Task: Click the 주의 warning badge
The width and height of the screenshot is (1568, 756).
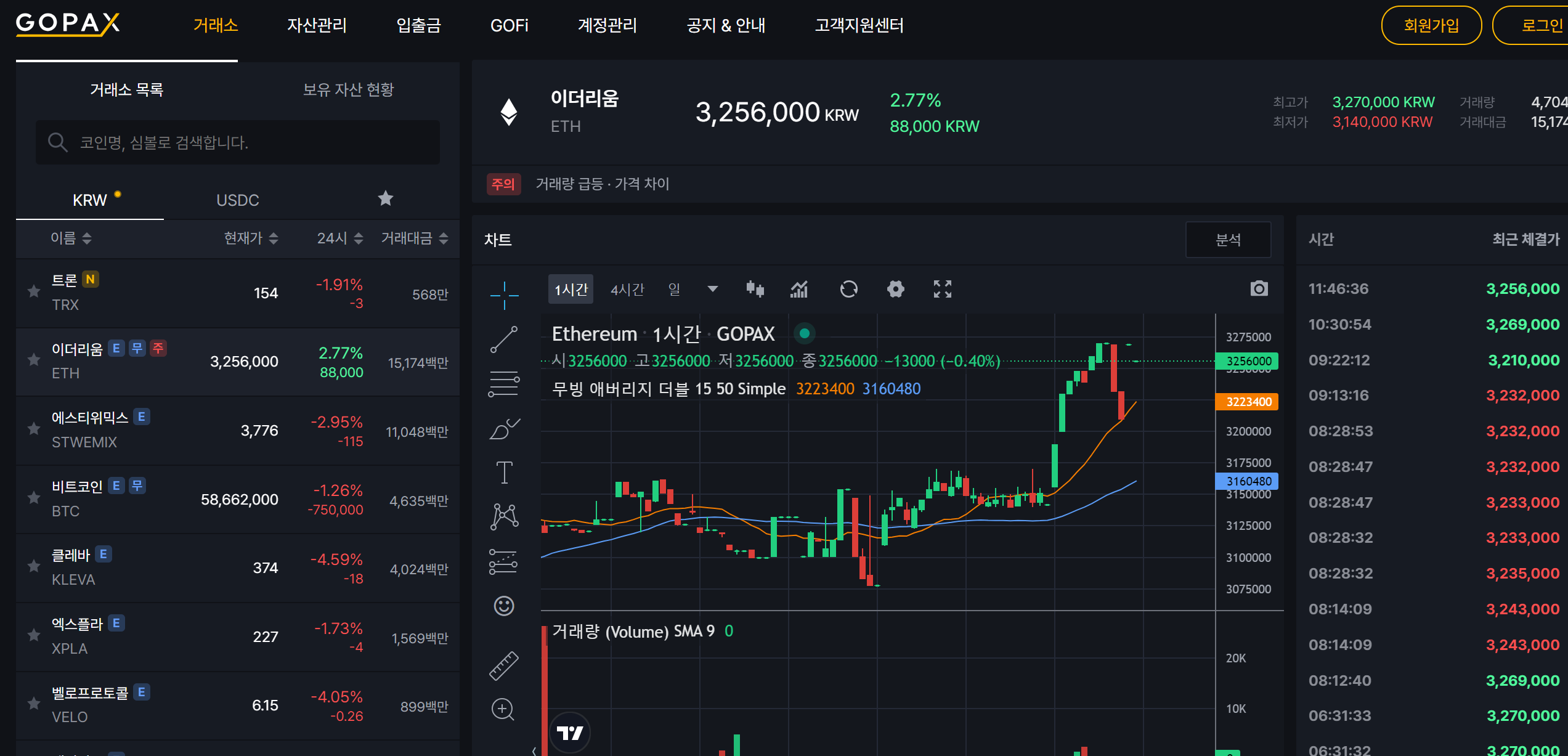Action: pyautogui.click(x=503, y=184)
